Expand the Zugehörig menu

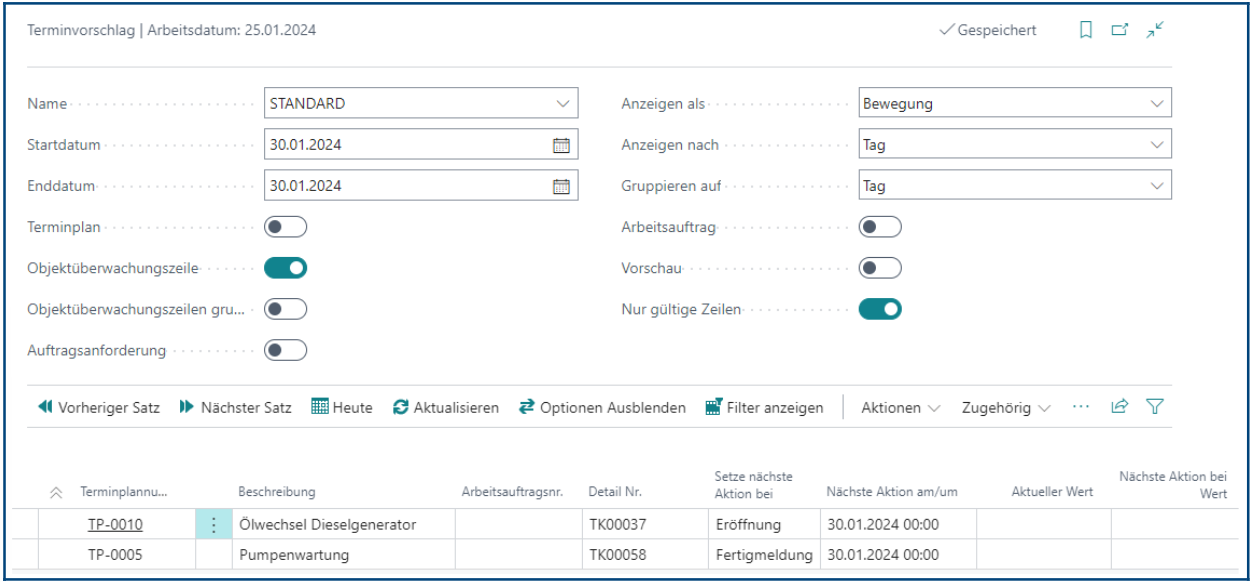[x=1006, y=408]
